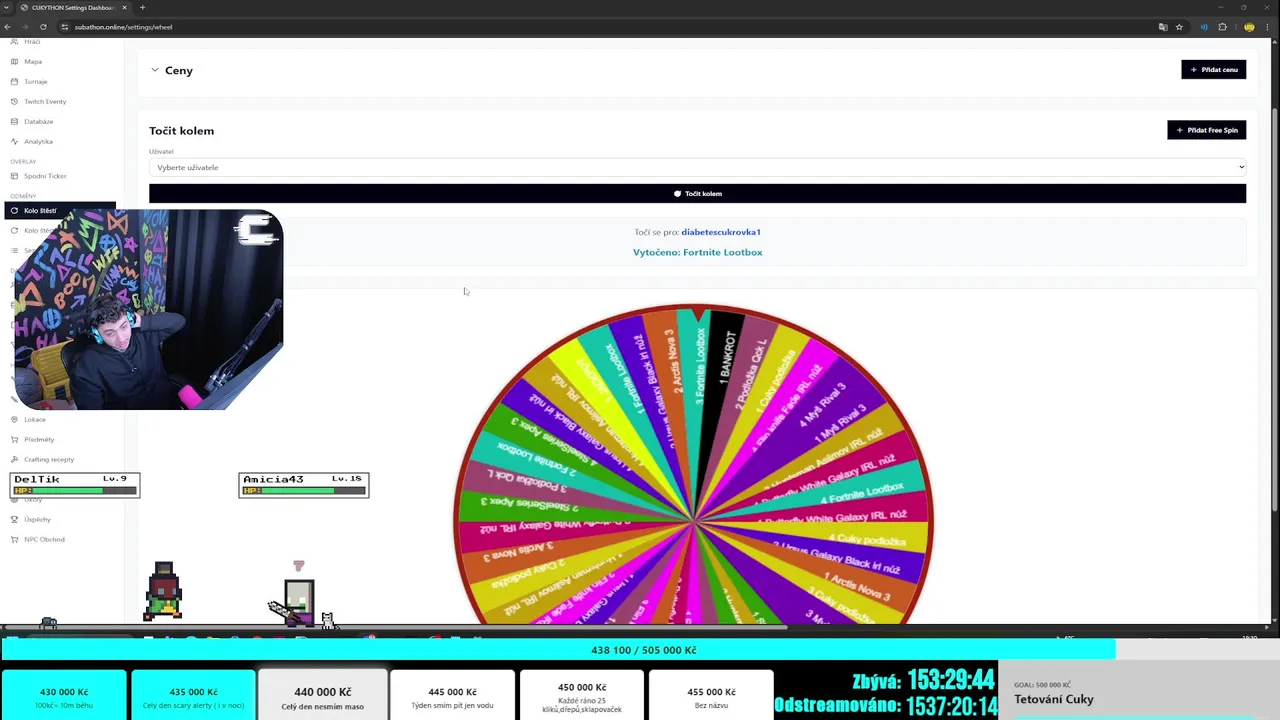Screen dimensions: 1280x720
Task: Click the Tetování Cuky goal text
Action: pos(1054,699)
